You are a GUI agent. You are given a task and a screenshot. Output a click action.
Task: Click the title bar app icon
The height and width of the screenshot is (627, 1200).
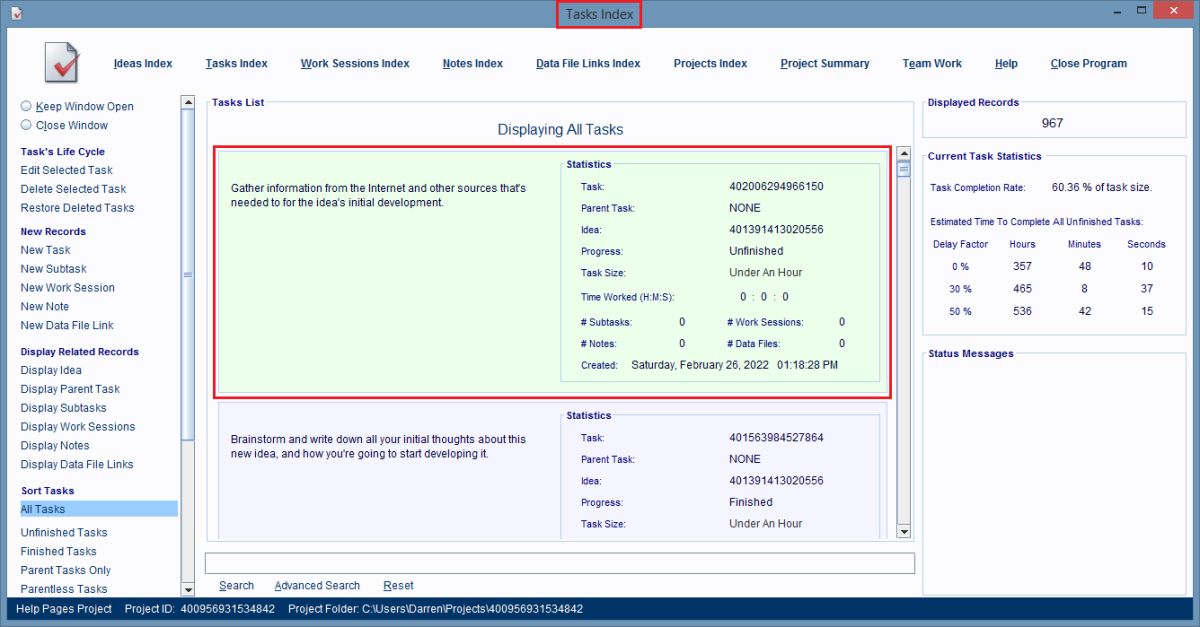[16, 13]
